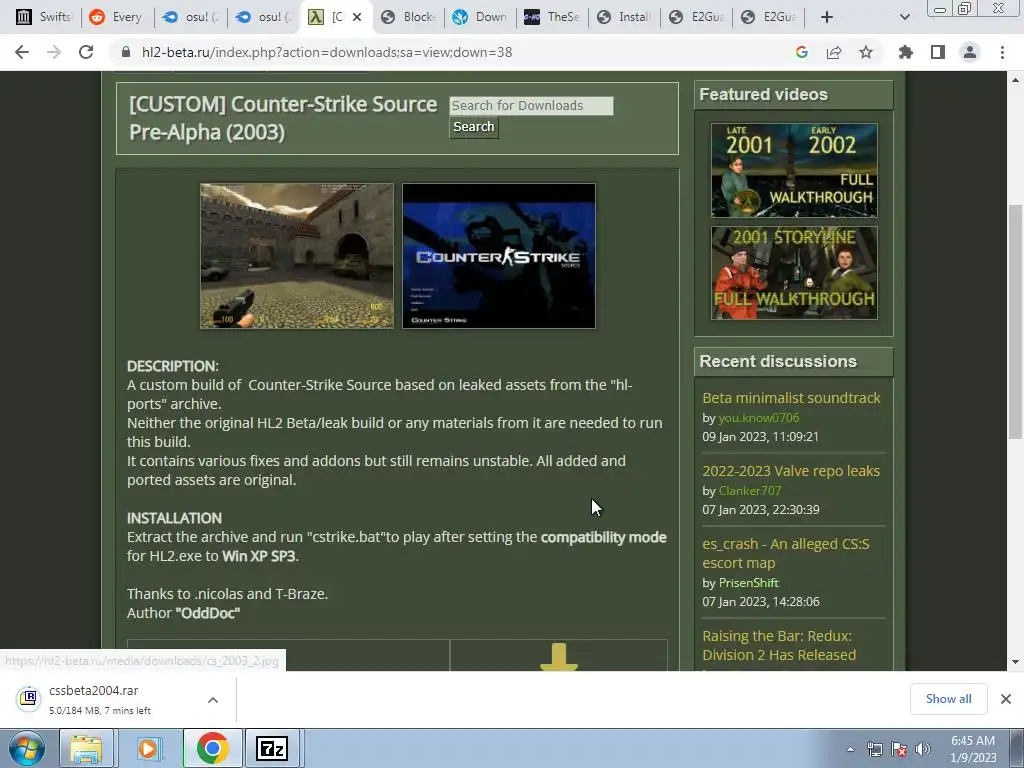
Task: Open user Clanker707 profile link
Action: coord(750,490)
